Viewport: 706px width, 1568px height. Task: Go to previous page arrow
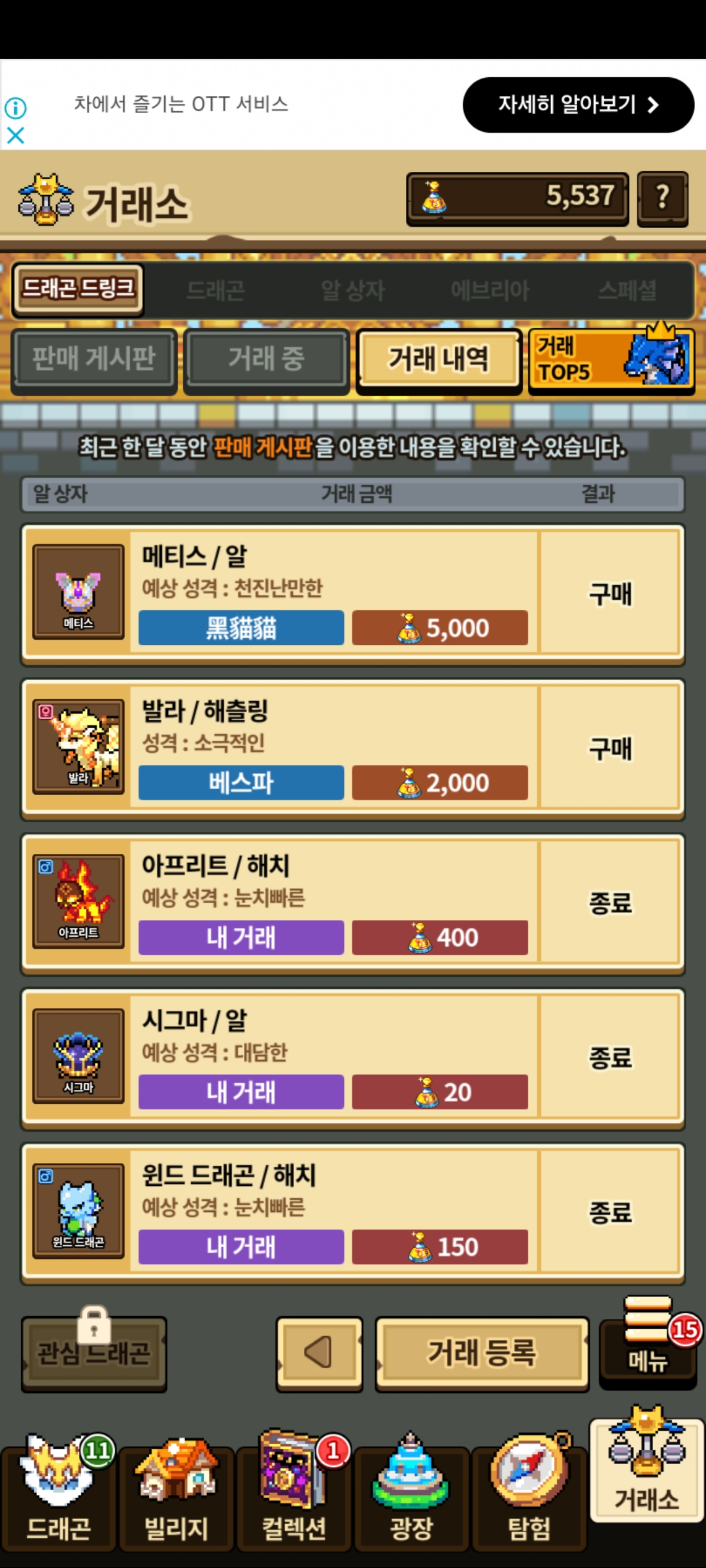point(320,1352)
